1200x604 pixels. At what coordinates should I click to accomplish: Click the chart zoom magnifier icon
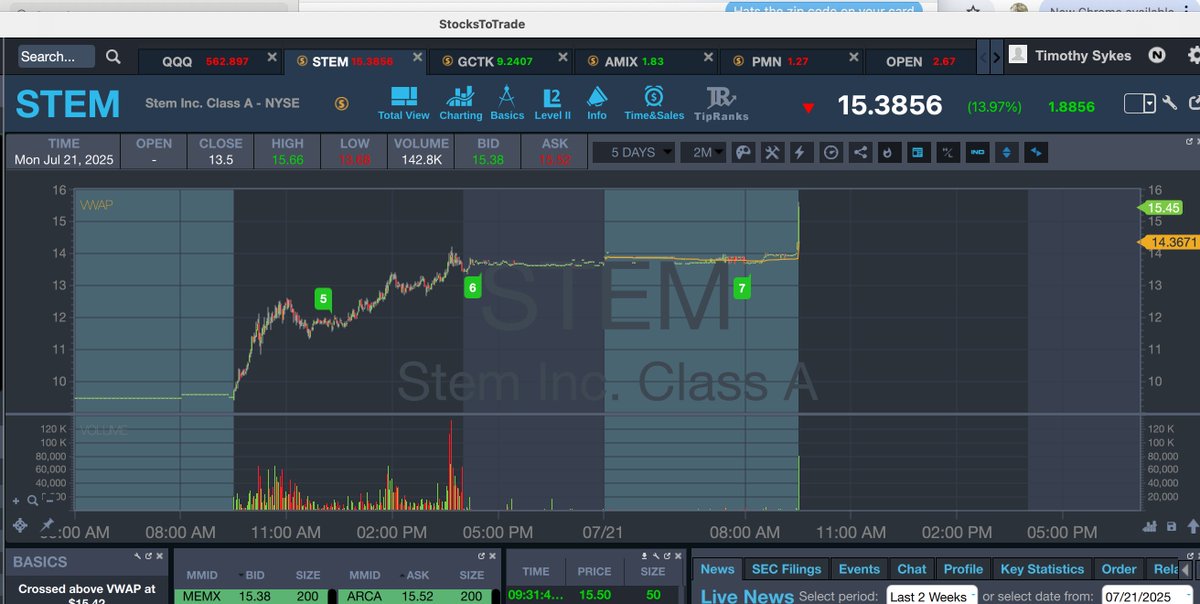point(32,500)
